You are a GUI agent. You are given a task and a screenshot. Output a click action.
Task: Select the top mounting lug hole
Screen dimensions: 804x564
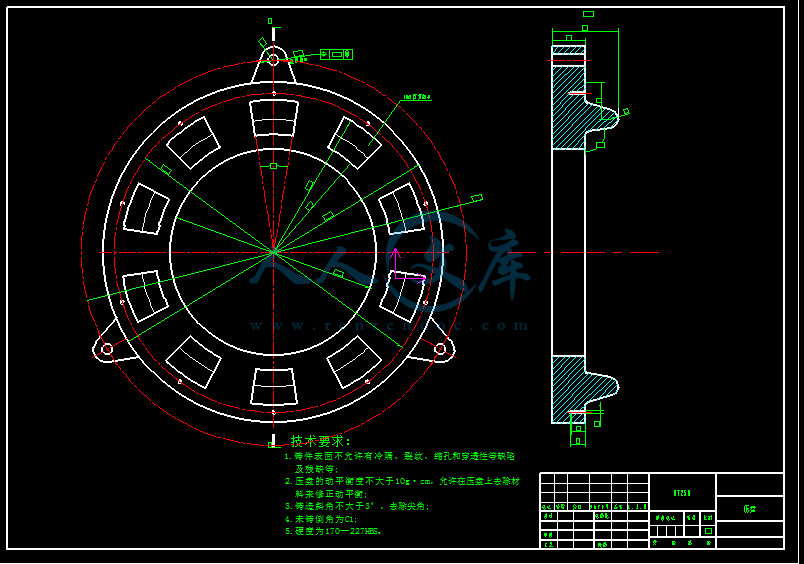coord(273,59)
